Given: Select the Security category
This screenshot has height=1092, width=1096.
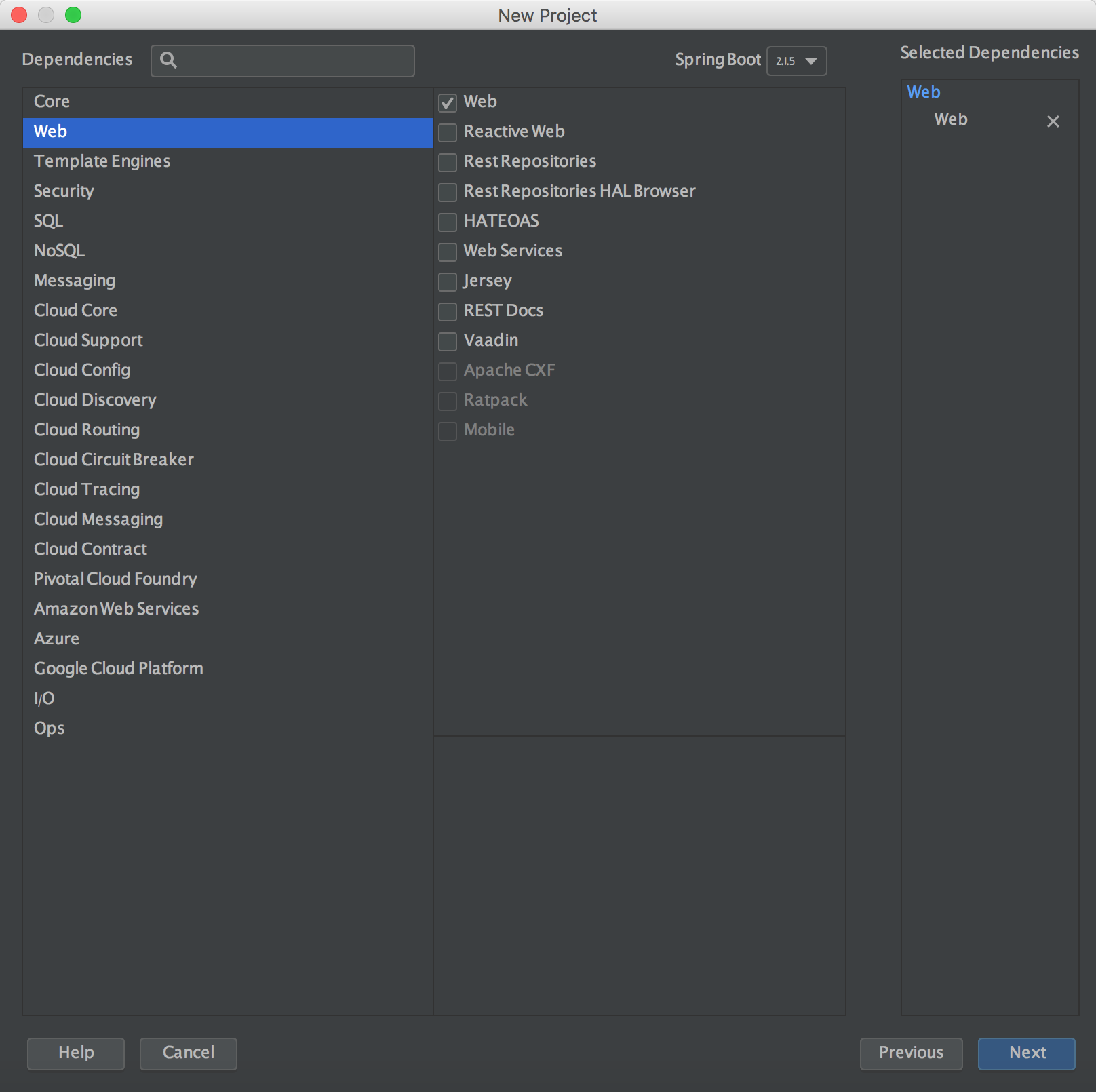Looking at the screenshot, I should [x=64, y=191].
